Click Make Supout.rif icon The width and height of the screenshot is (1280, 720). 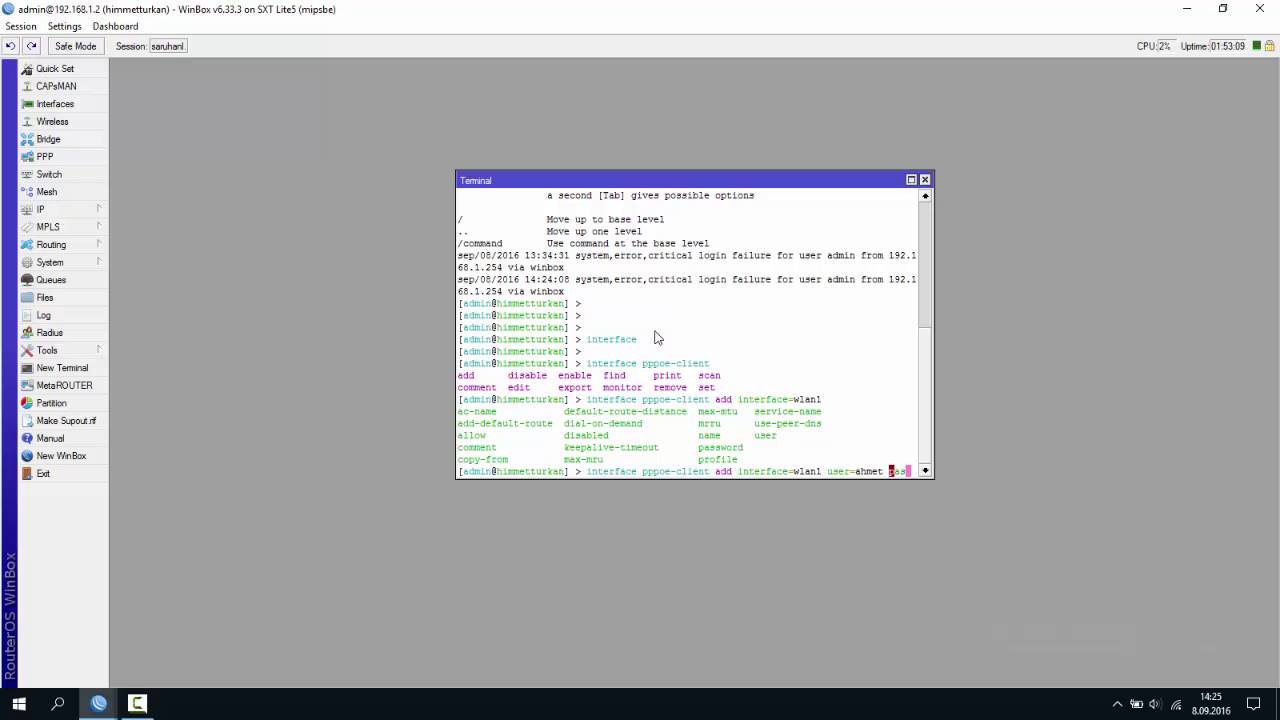pyautogui.click(x=27, y=421)
